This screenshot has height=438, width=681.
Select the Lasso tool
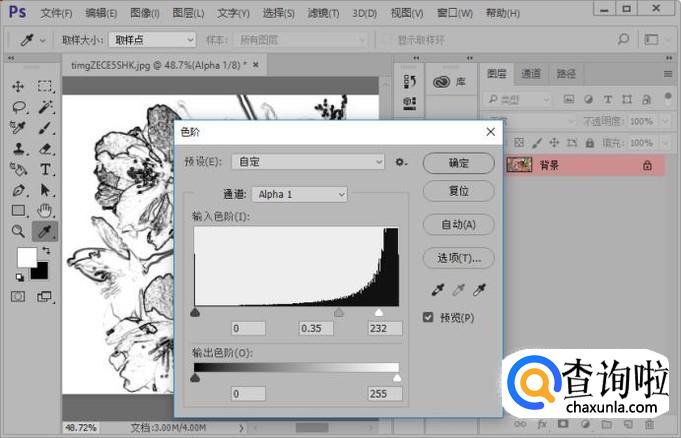click(x=19, y=107)
